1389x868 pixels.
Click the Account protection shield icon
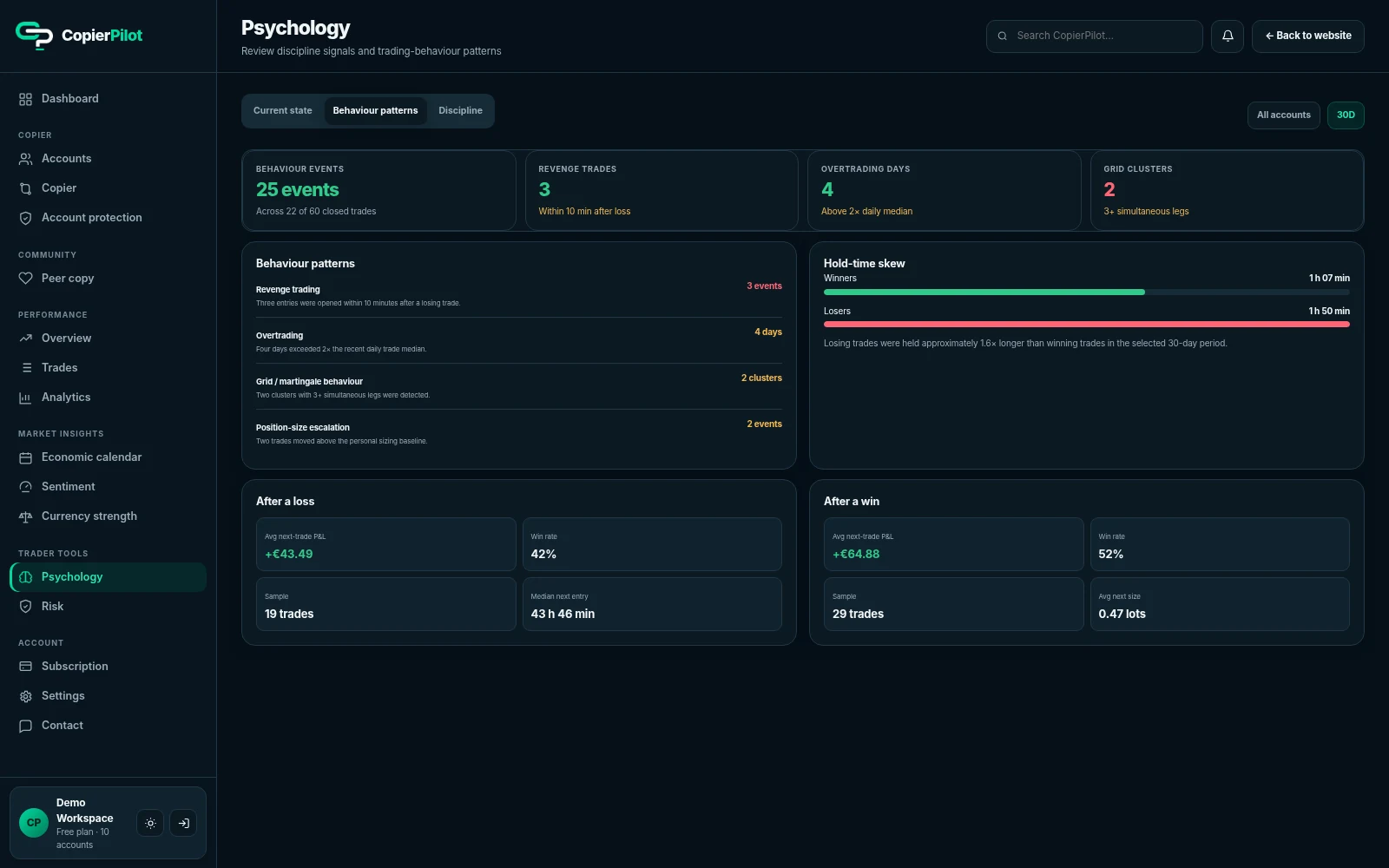tap(25, 218)
